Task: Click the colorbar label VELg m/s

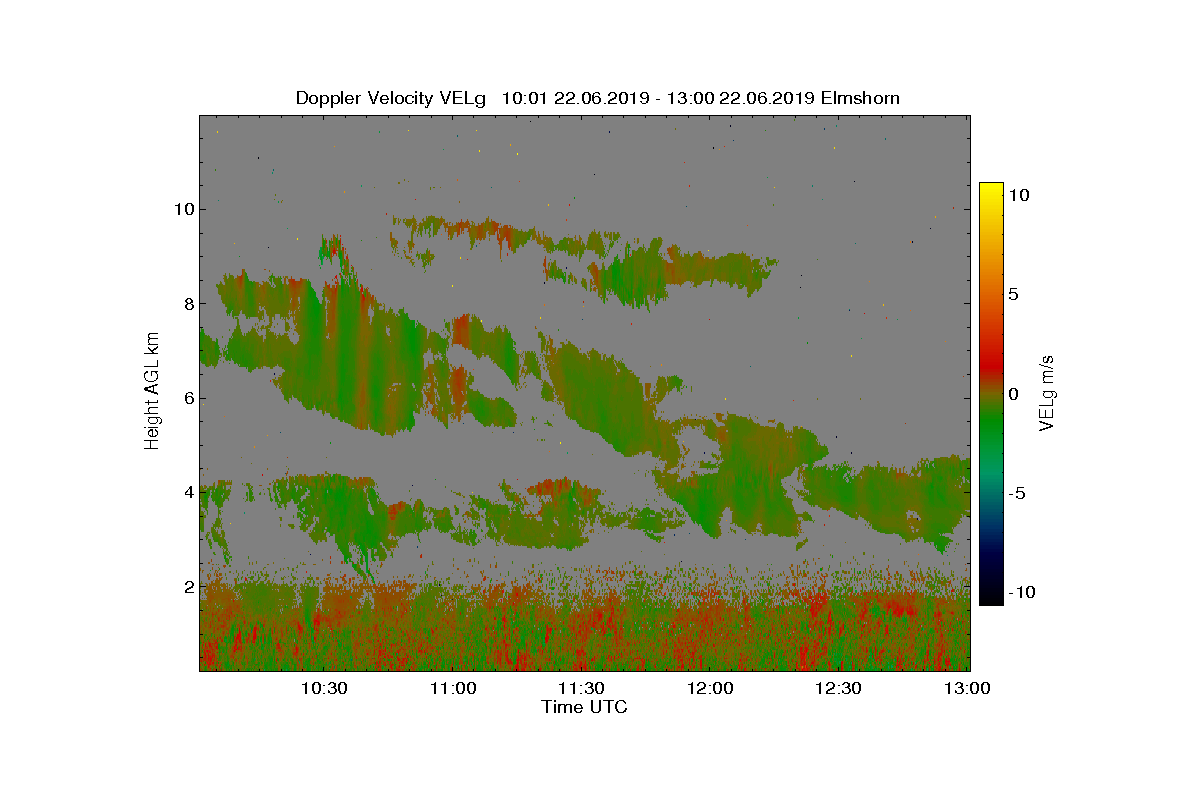Action: pos(1047,392)
